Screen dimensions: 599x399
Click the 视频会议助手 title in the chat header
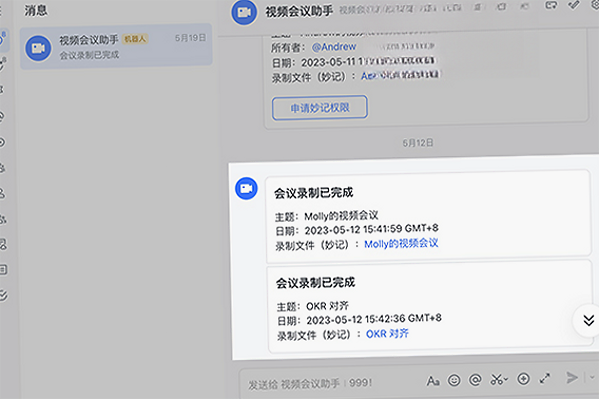coord(299,11)
